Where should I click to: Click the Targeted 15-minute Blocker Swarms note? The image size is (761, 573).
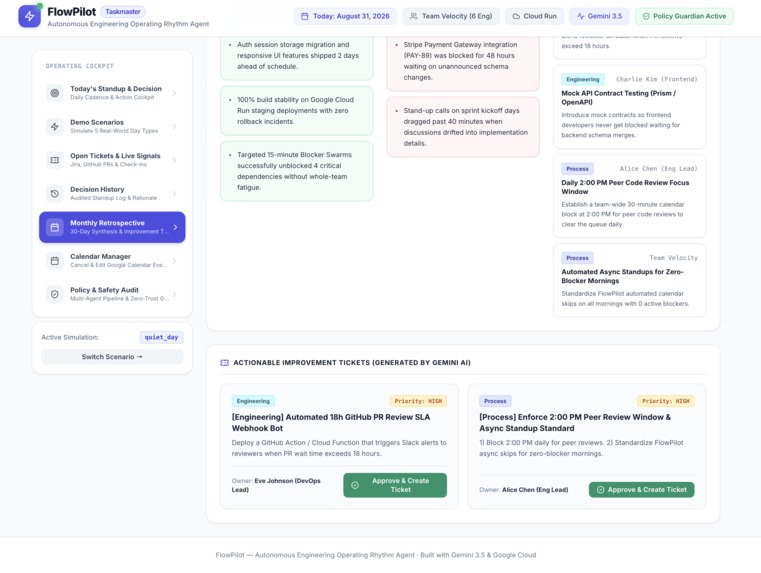coord(297,171)
